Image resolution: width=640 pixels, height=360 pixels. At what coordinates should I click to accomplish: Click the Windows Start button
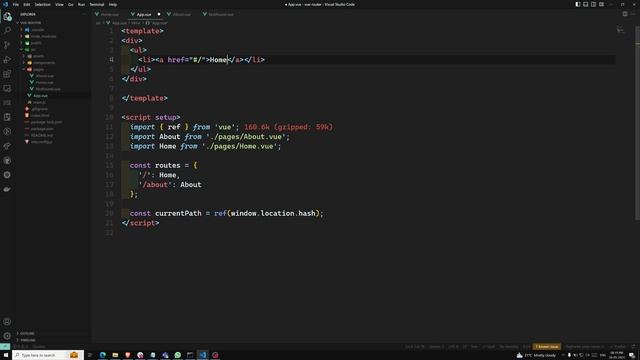6,355
